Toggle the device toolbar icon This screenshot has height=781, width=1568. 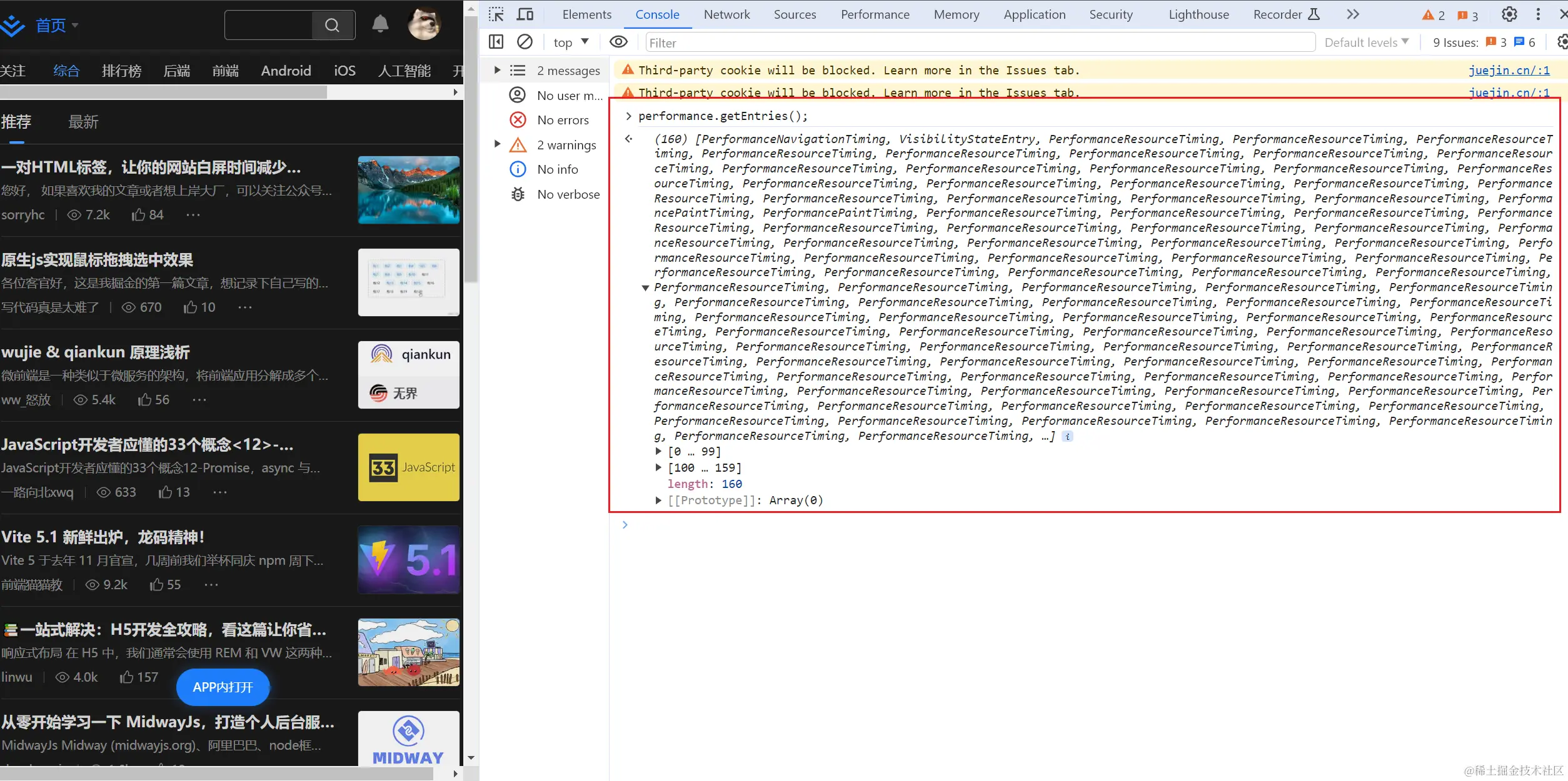[525, 14]
